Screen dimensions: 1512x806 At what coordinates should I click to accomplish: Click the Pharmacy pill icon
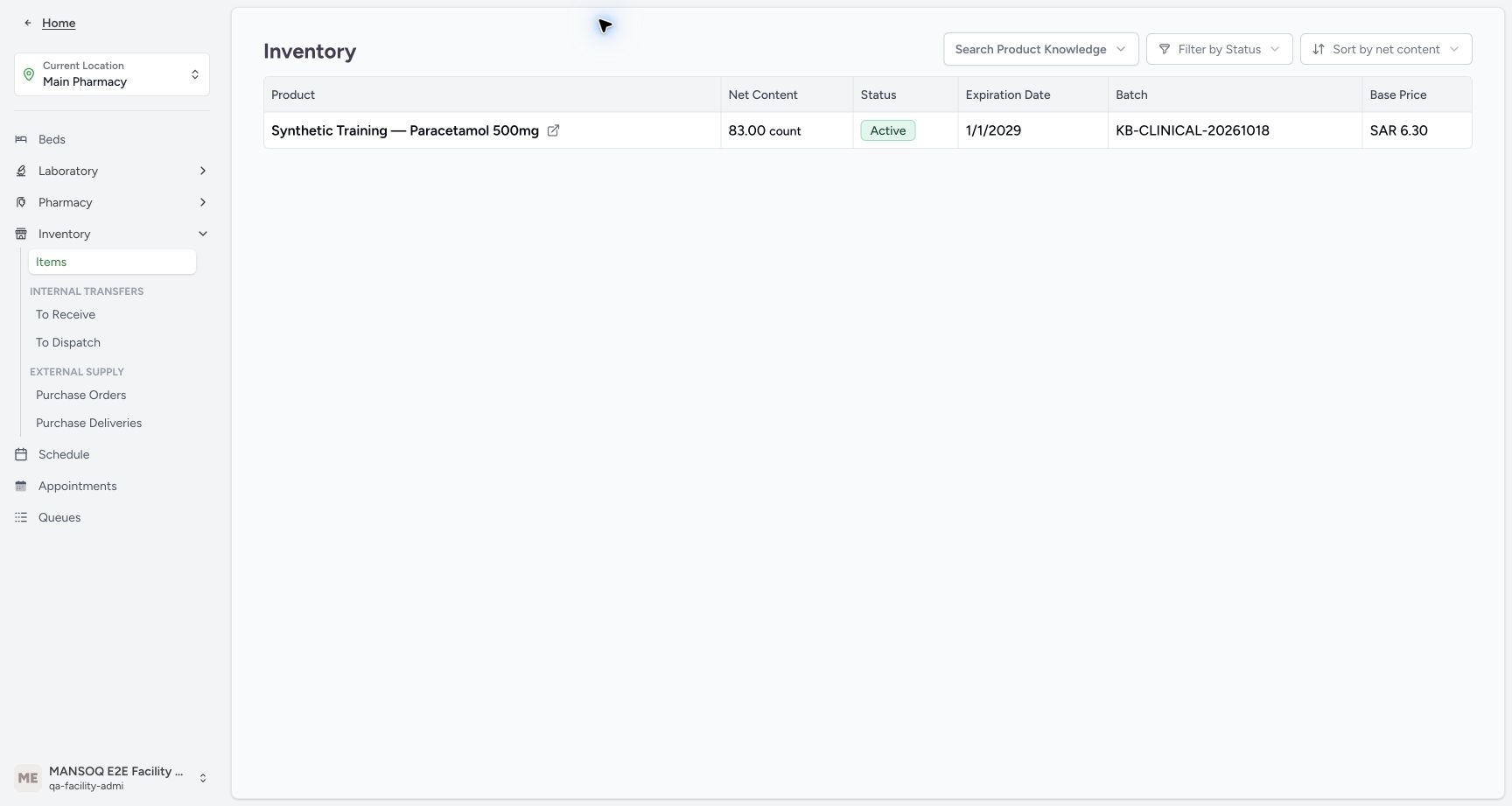21,202
